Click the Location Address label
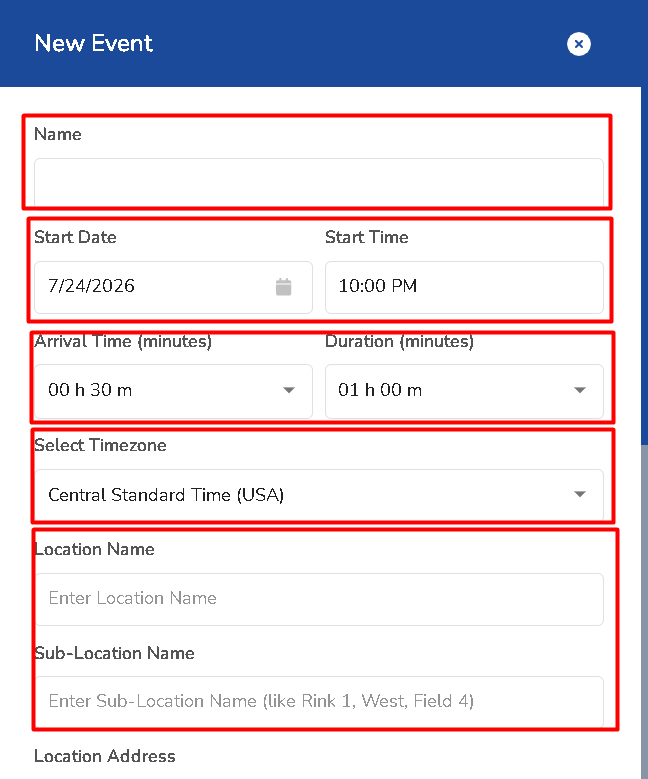Viewport: 648px width, 779px height. [x=104, y=756]
